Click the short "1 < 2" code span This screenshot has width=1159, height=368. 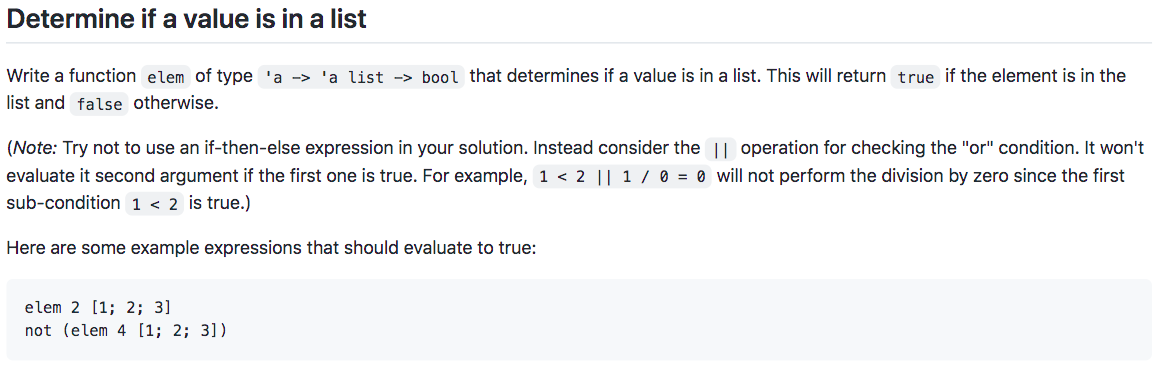pos(154,205)
